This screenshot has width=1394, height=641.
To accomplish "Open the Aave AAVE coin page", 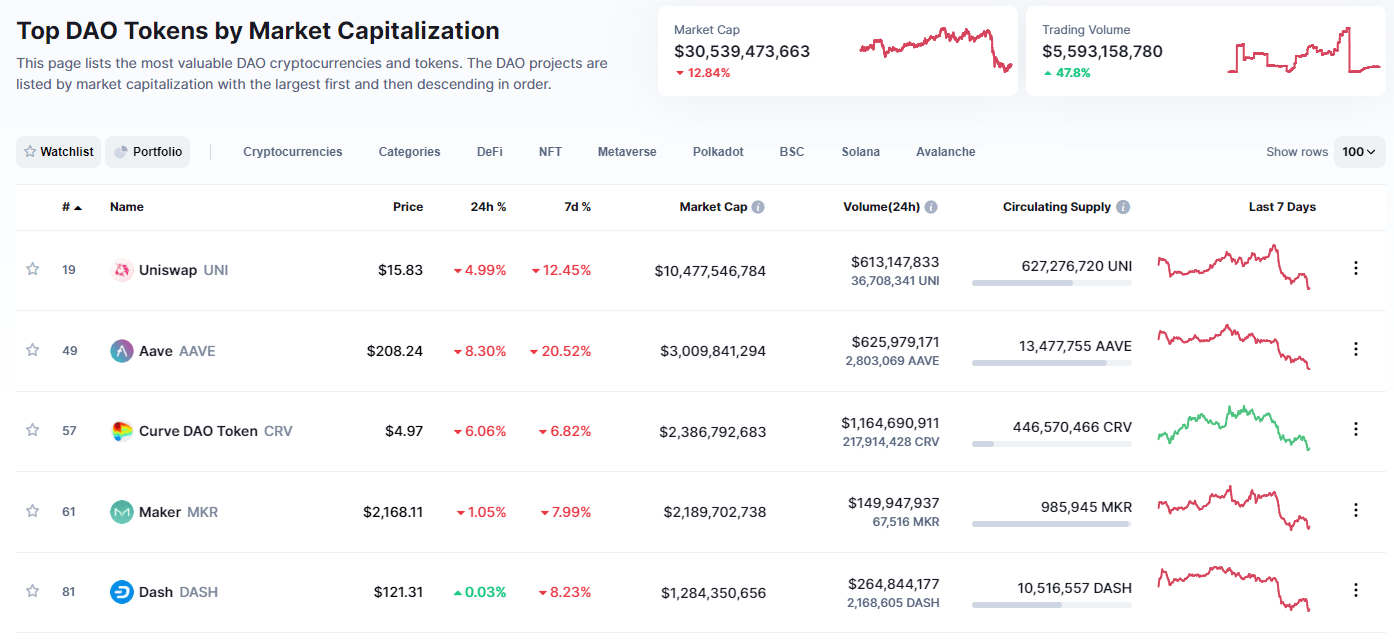I will [x=177, y=351].
